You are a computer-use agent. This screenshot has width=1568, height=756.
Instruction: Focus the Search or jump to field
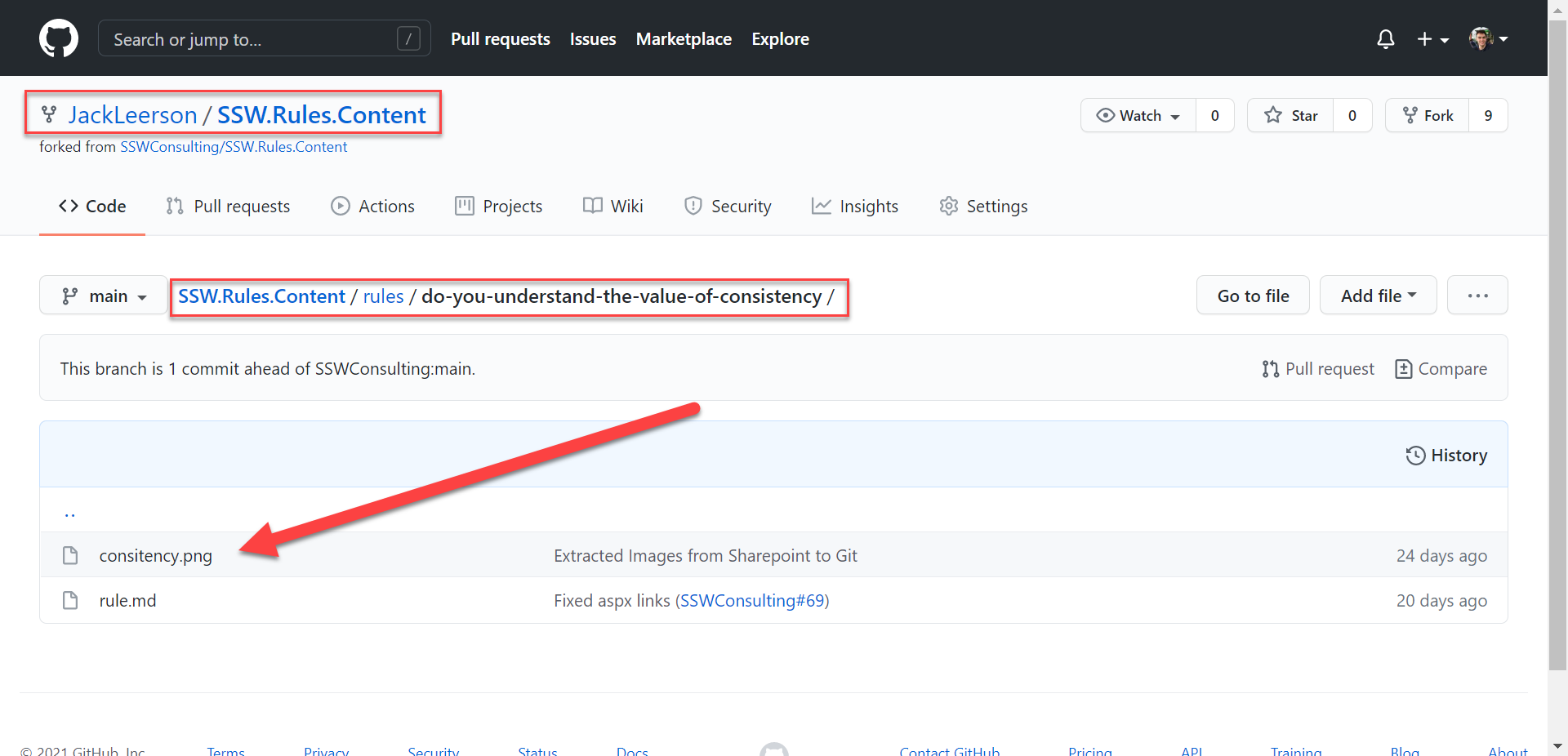coord(264,38)
